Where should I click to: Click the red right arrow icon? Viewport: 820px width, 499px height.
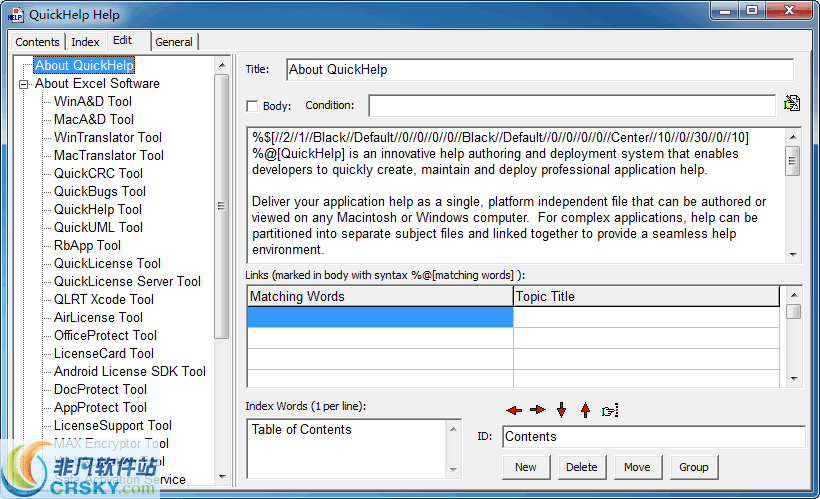[x=538, y=410]
